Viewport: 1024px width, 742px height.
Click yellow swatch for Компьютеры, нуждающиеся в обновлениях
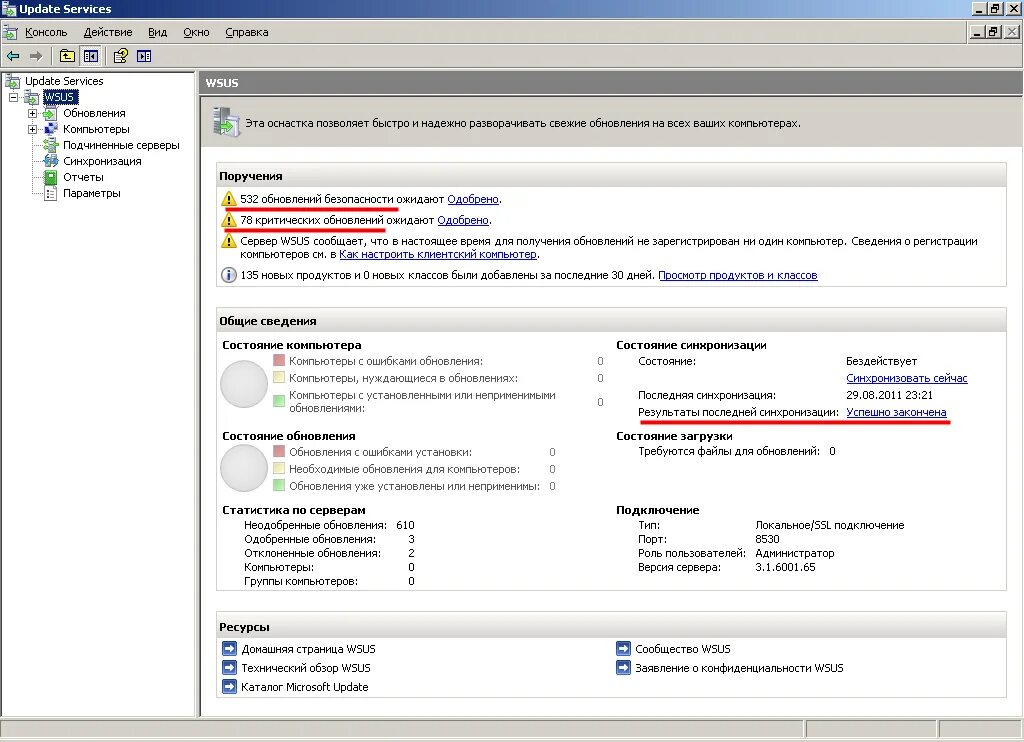point(279,378)
